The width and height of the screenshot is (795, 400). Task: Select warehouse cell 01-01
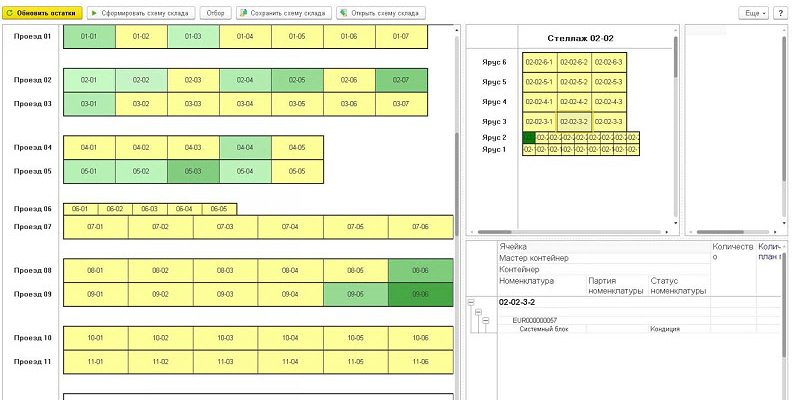click(89, 37)
